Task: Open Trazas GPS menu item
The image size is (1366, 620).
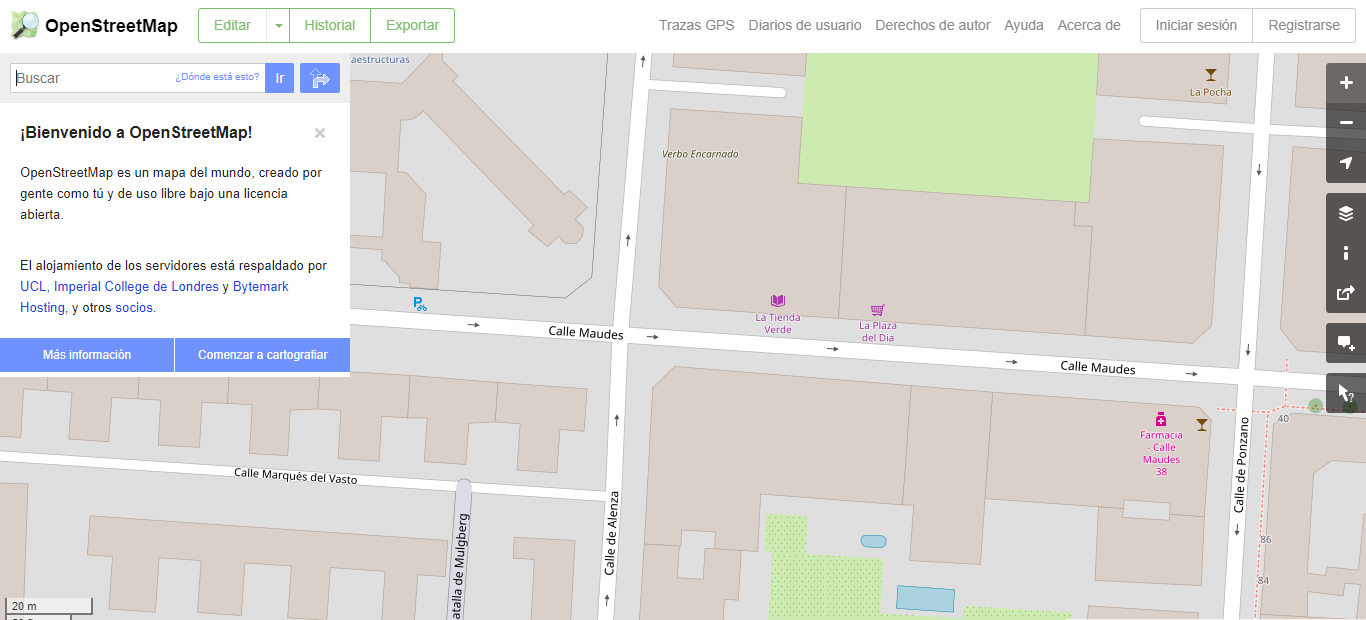Action: 696,26
